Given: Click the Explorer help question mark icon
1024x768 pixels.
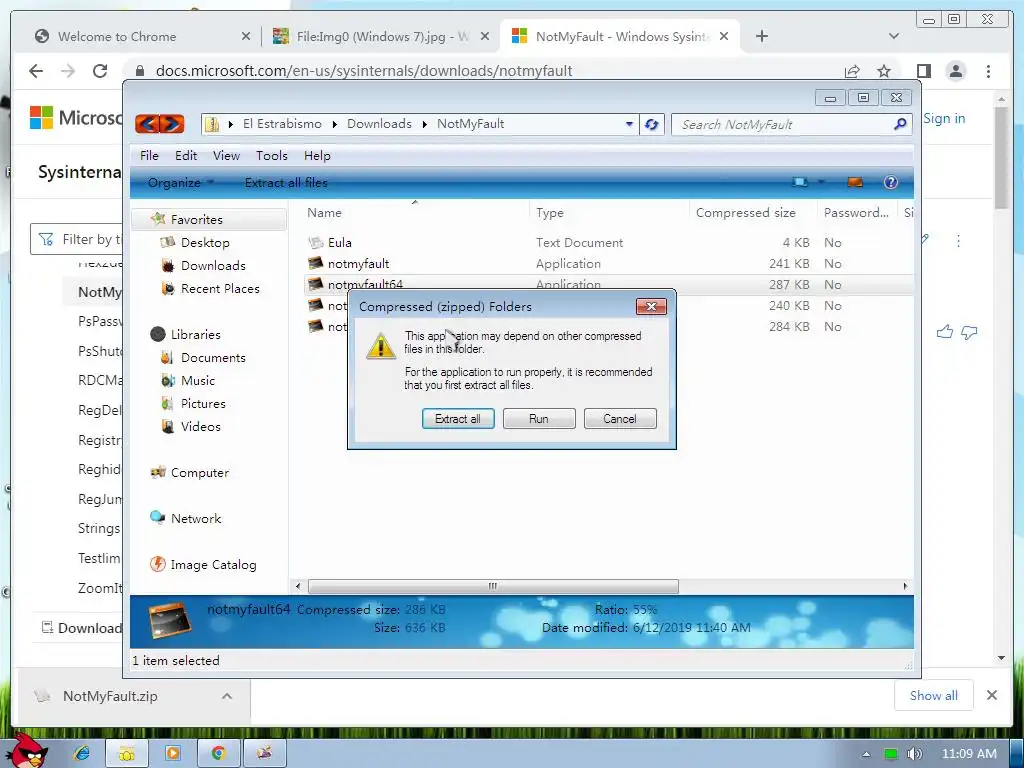Looking at the screenshot, I should (x=891, y=182).
